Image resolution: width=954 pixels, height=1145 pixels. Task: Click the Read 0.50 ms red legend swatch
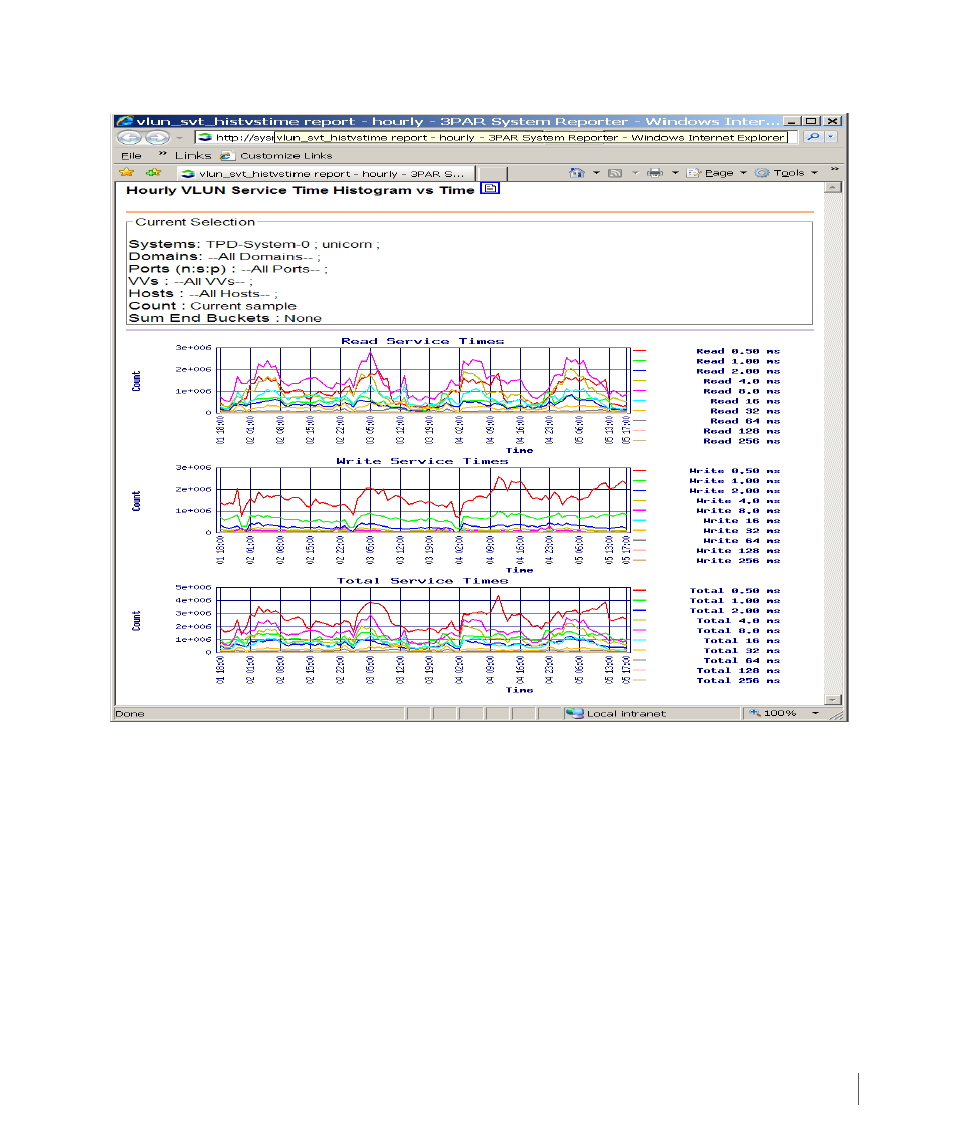[x=639, y=351]
